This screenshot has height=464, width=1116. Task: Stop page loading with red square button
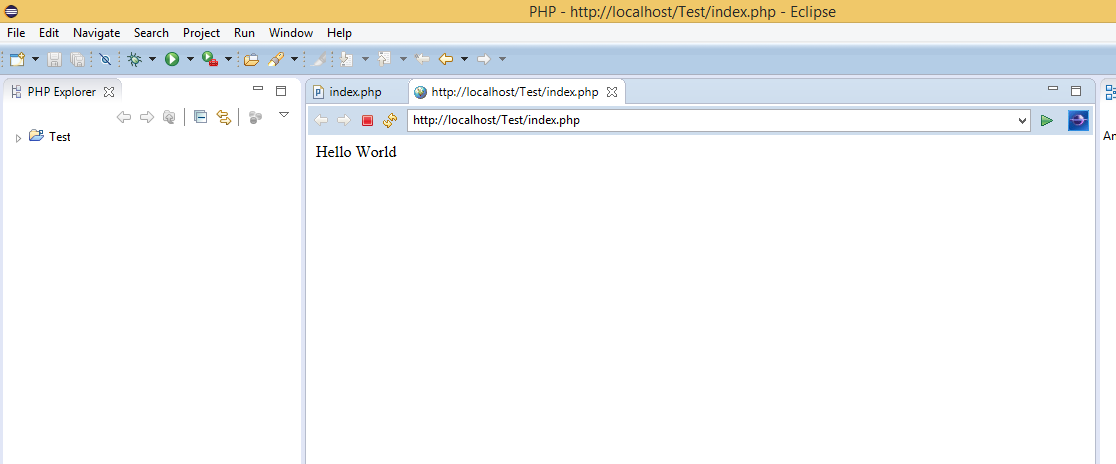click(x=367, y=121)
